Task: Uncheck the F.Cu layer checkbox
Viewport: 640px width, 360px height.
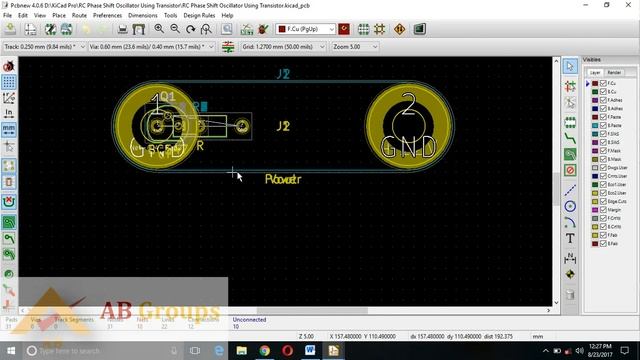Action: point(603,83)
